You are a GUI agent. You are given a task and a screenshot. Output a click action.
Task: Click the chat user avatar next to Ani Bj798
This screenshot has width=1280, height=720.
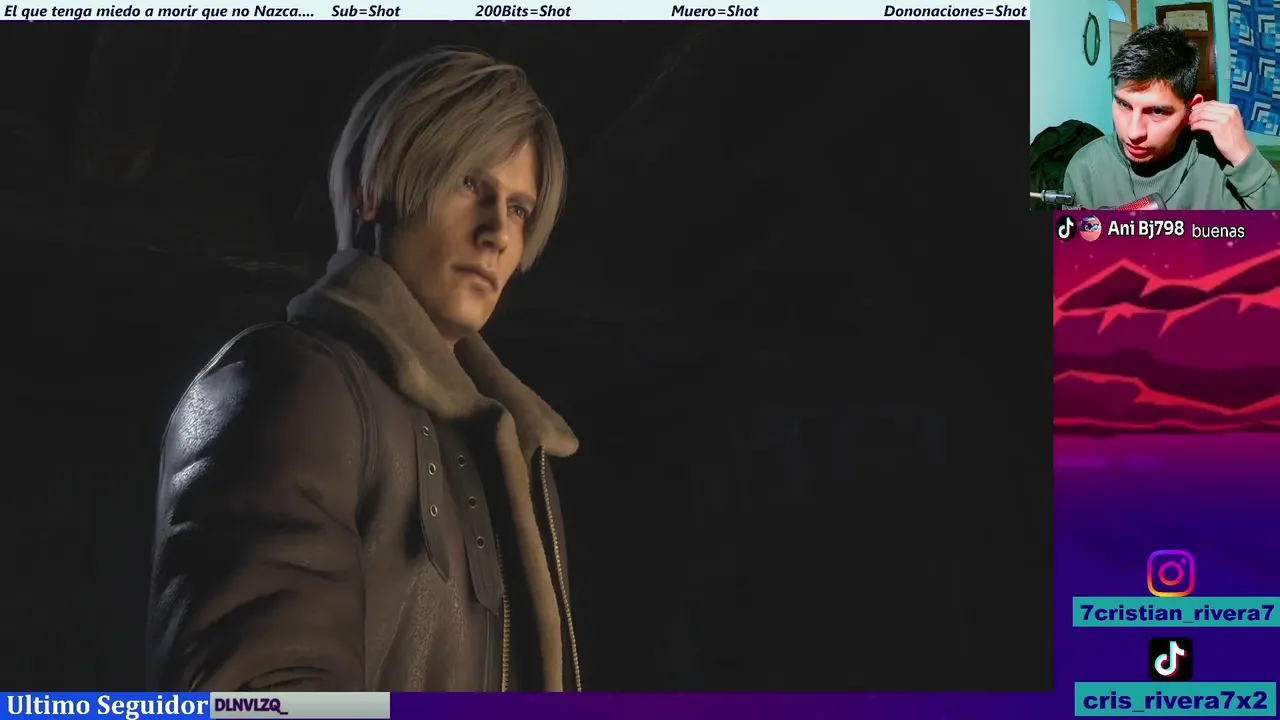click(1090, 229)
